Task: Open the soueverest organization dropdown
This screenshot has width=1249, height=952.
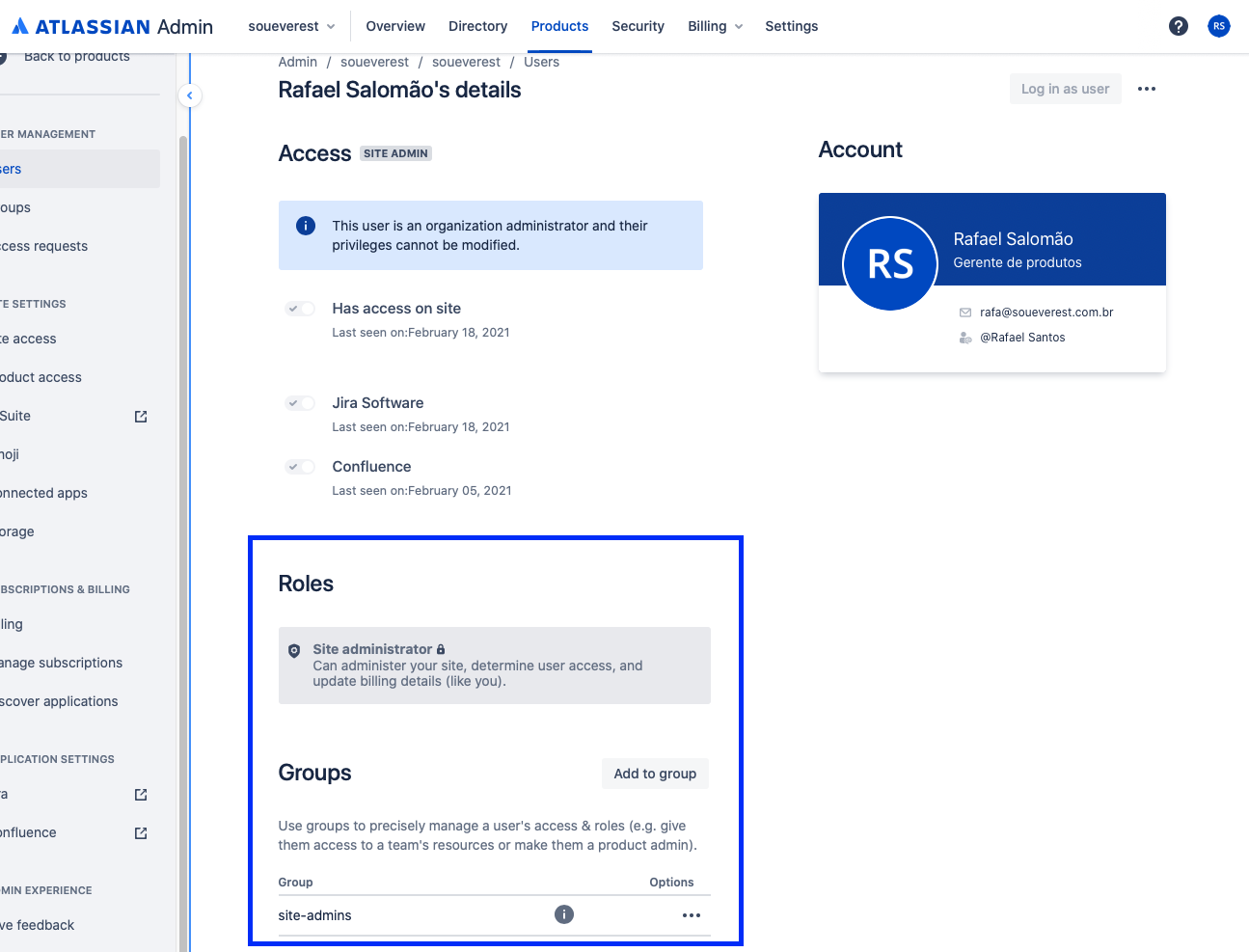Action: pyautogui.click(x=291, y=26)
